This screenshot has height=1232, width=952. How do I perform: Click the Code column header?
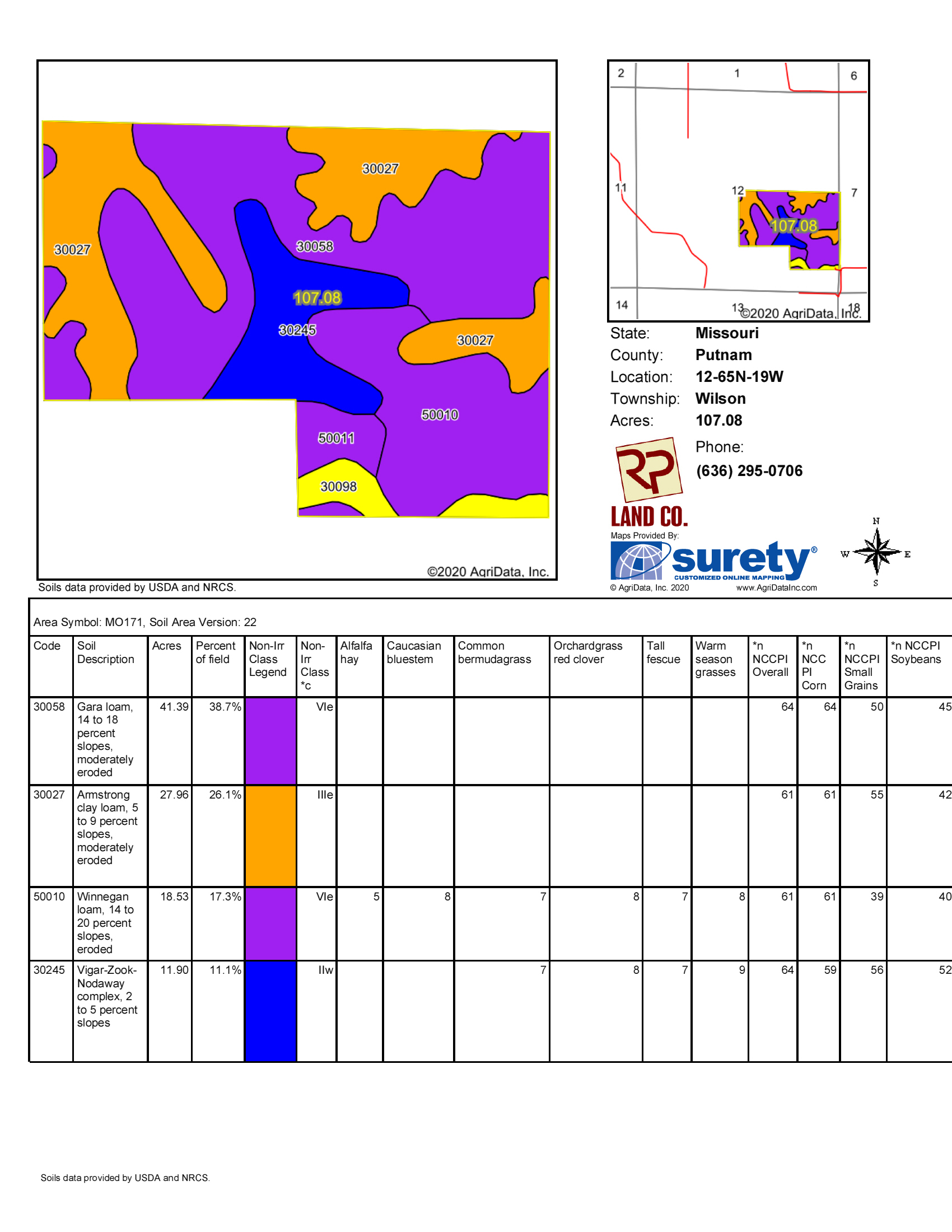click(x=47, y=646)
